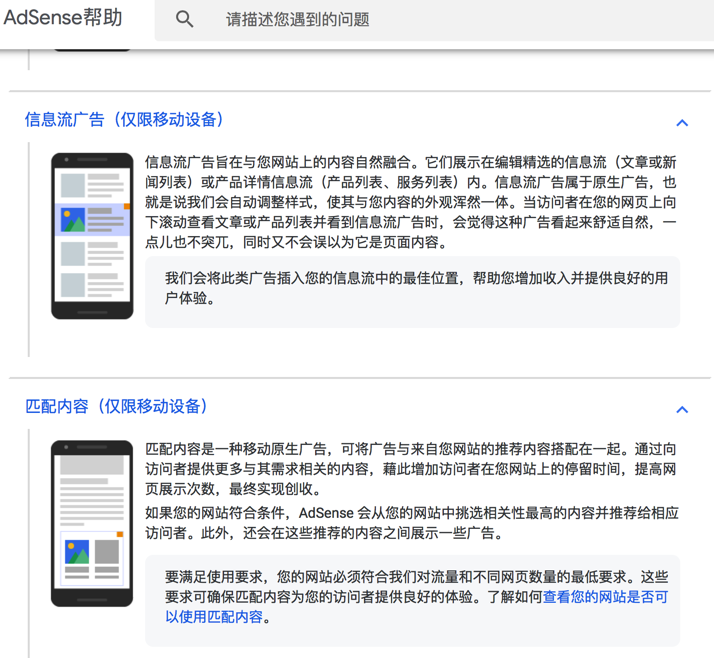Click the 信息流广告(仅限移动设备) heading
This screenshot has width=714, height=658.
coord(125,120)
